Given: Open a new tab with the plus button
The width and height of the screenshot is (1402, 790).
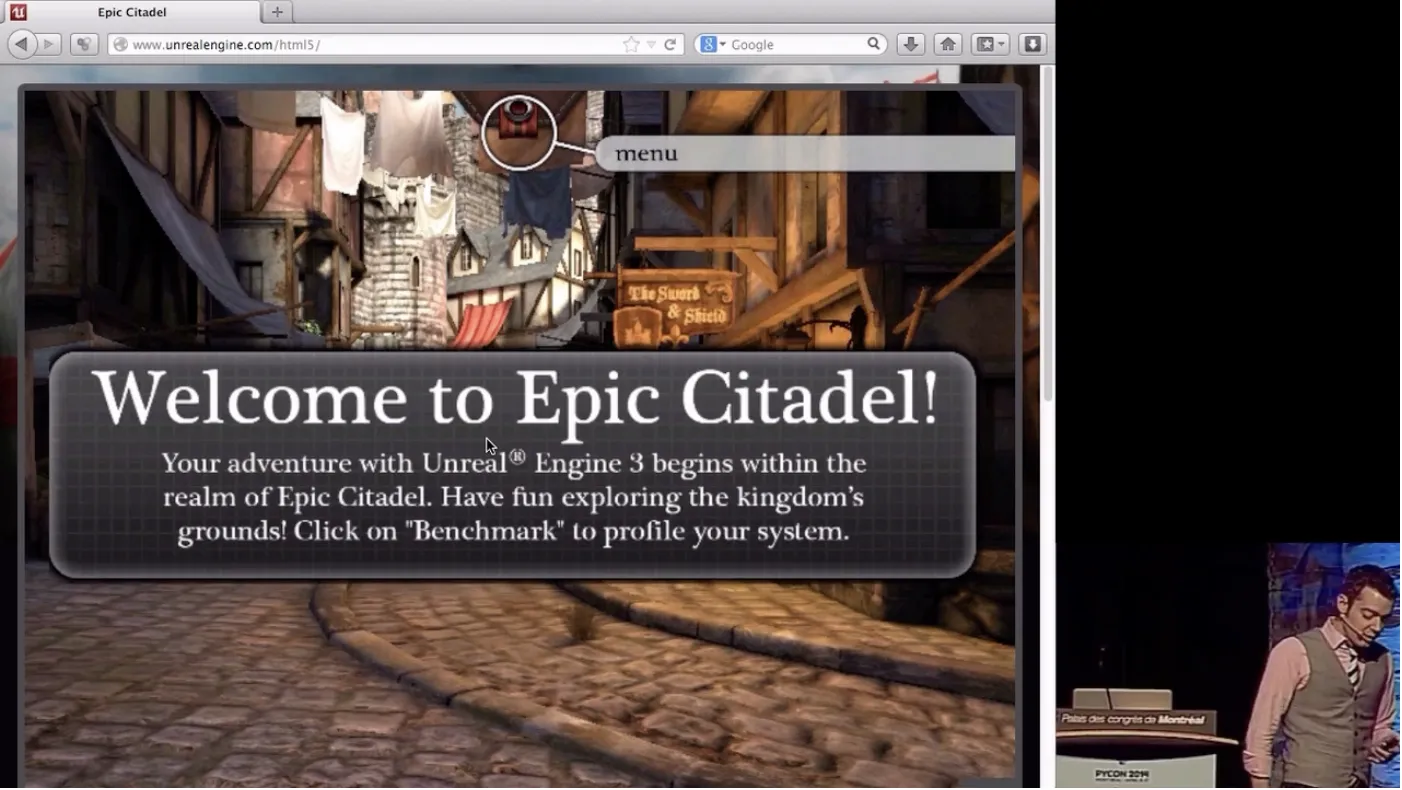Looking at the screenshot, I should [277, 12].
